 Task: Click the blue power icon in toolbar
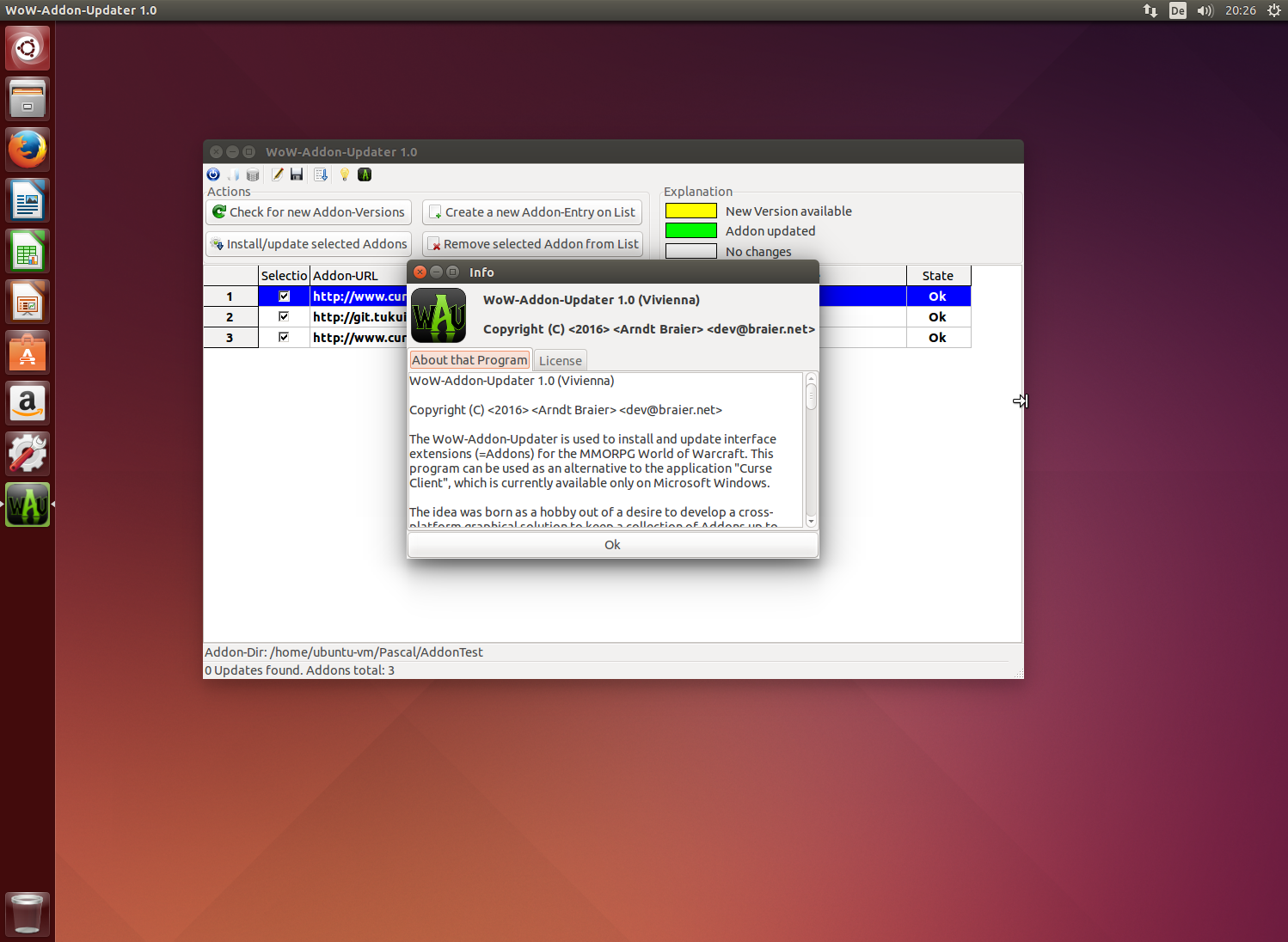pyautogui.click(x=213, y=174)
